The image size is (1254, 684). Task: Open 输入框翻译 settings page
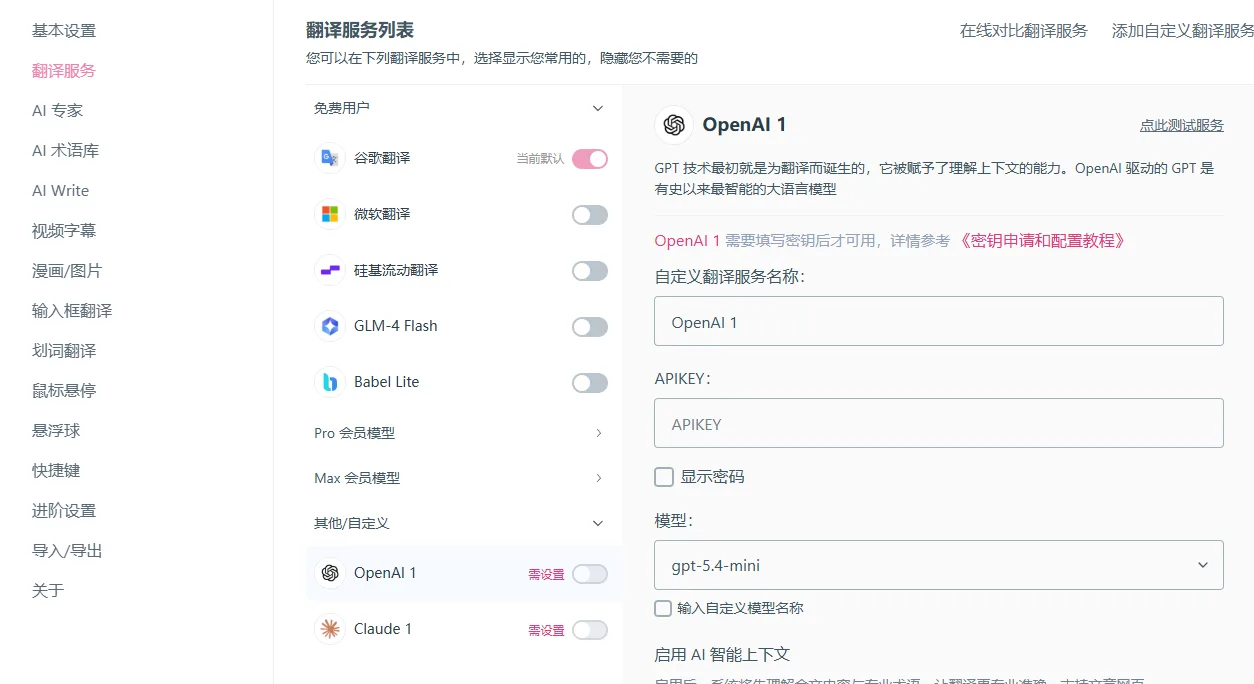72,311
